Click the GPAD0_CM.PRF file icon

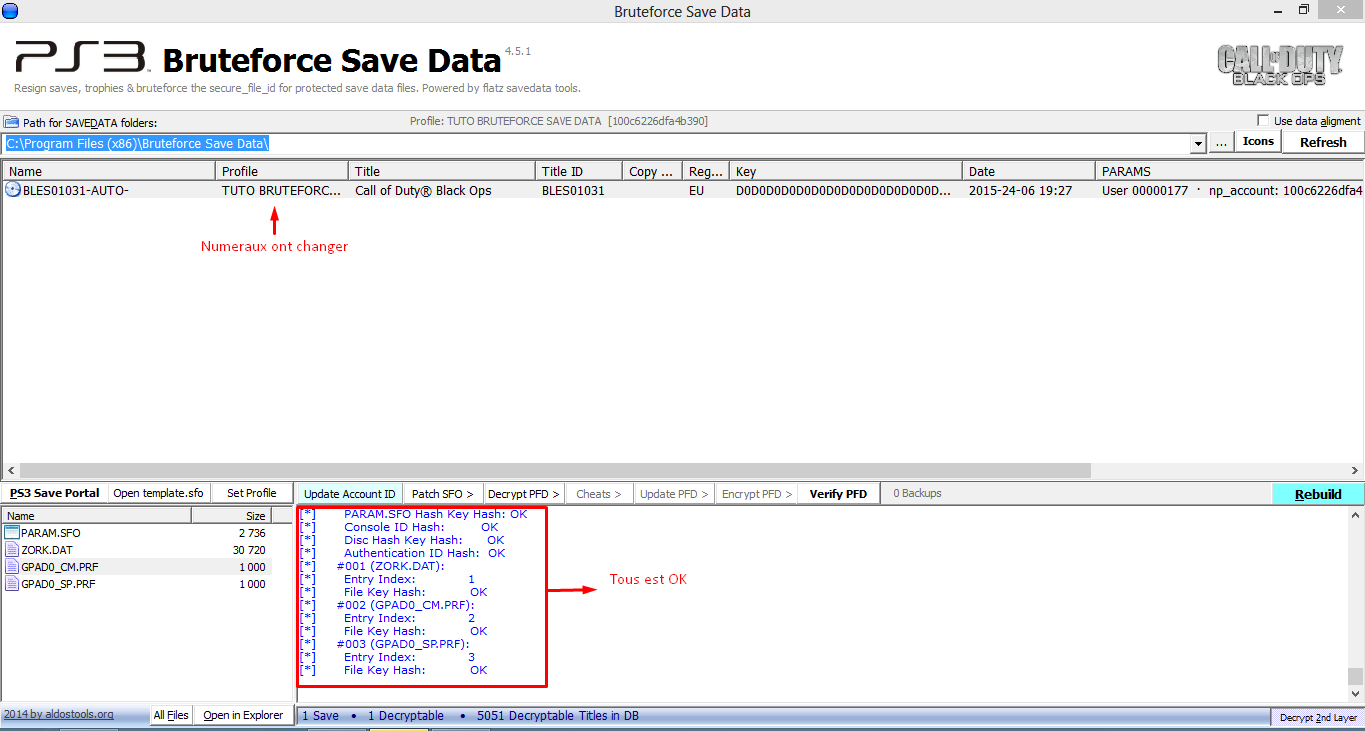(12, 567)
